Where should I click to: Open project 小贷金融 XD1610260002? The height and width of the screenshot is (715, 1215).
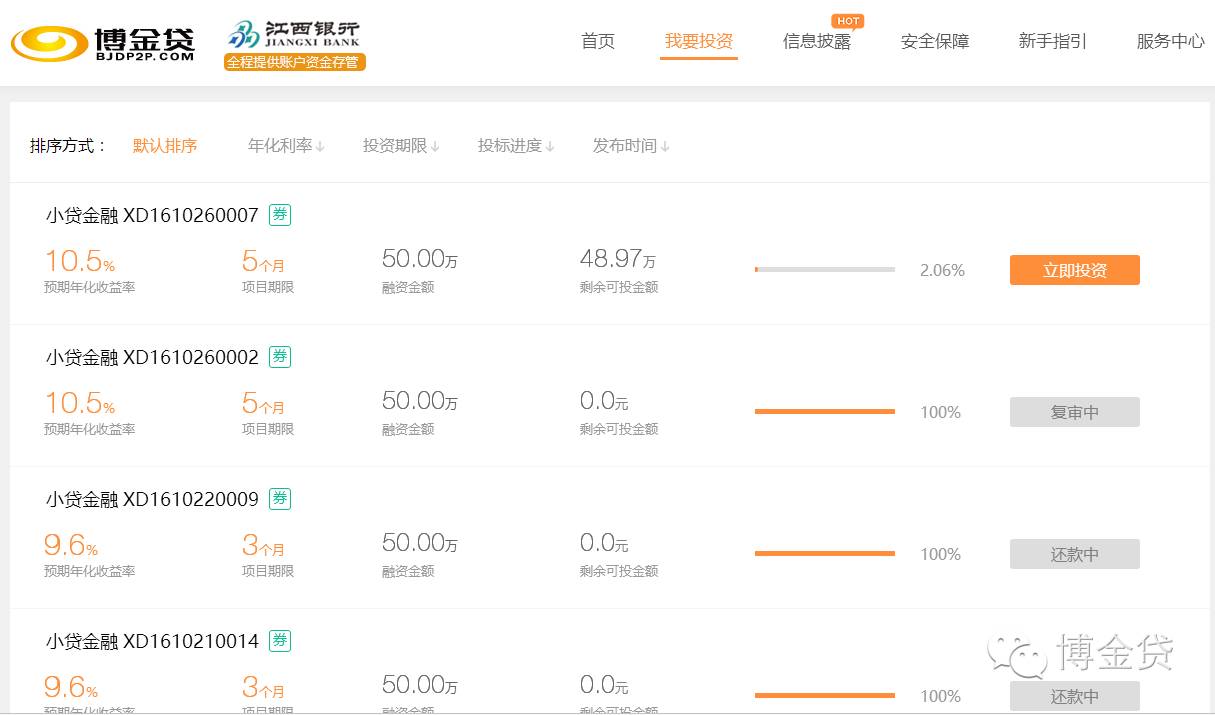[152, 357]
